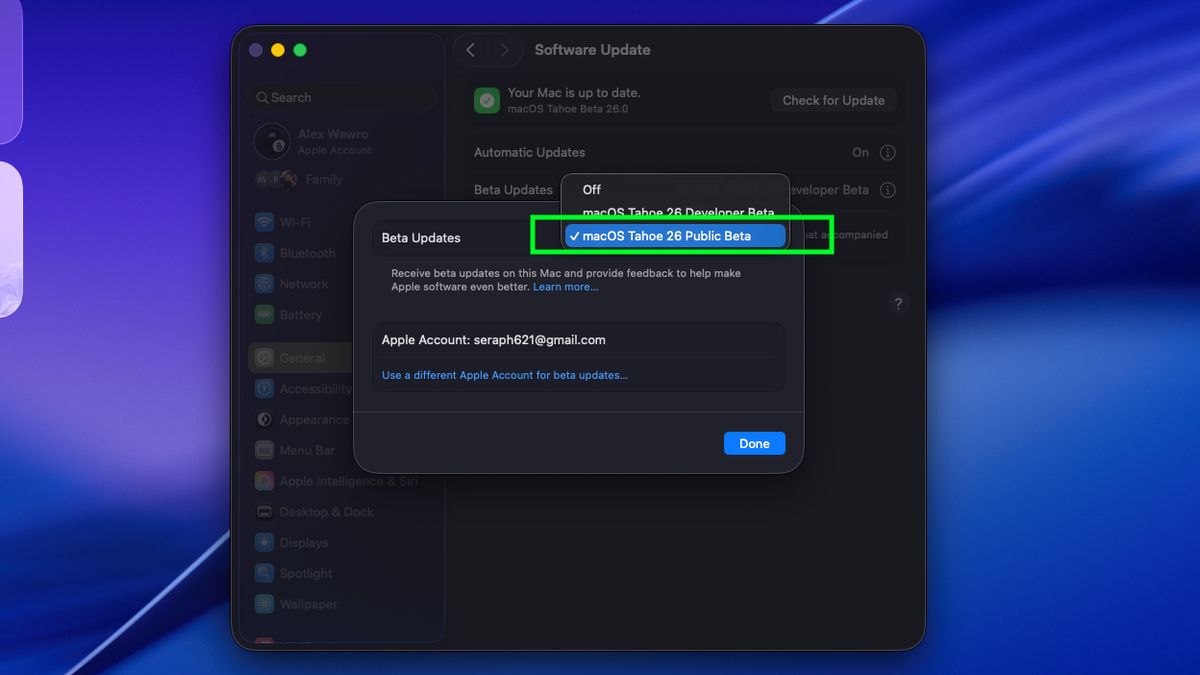Open the Spotlight sidebar icon

[264, 574]
